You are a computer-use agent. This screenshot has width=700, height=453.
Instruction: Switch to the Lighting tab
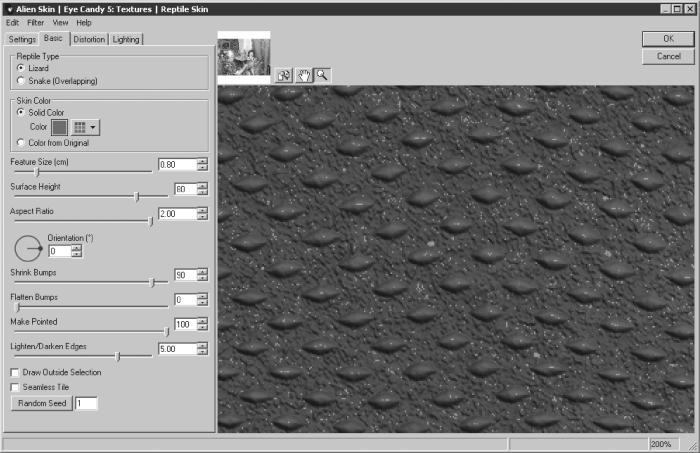pyautogui.click(x=126, y=39)
